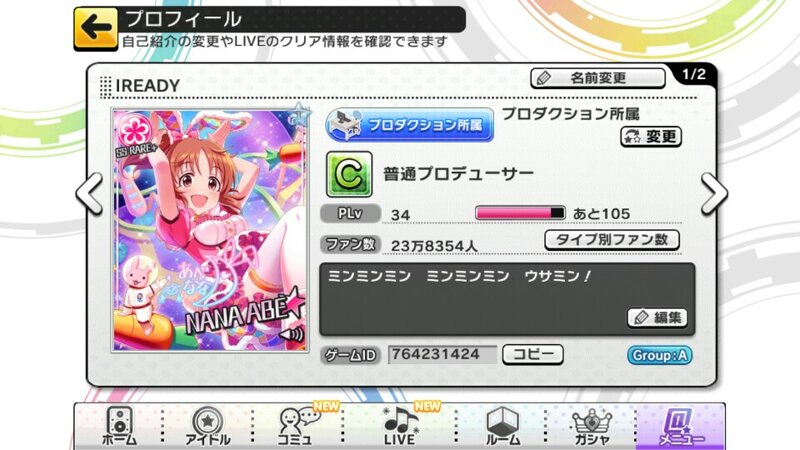Open the メニュー purple tab
Screen dimensions: 800x450
(x=681, y=427)
